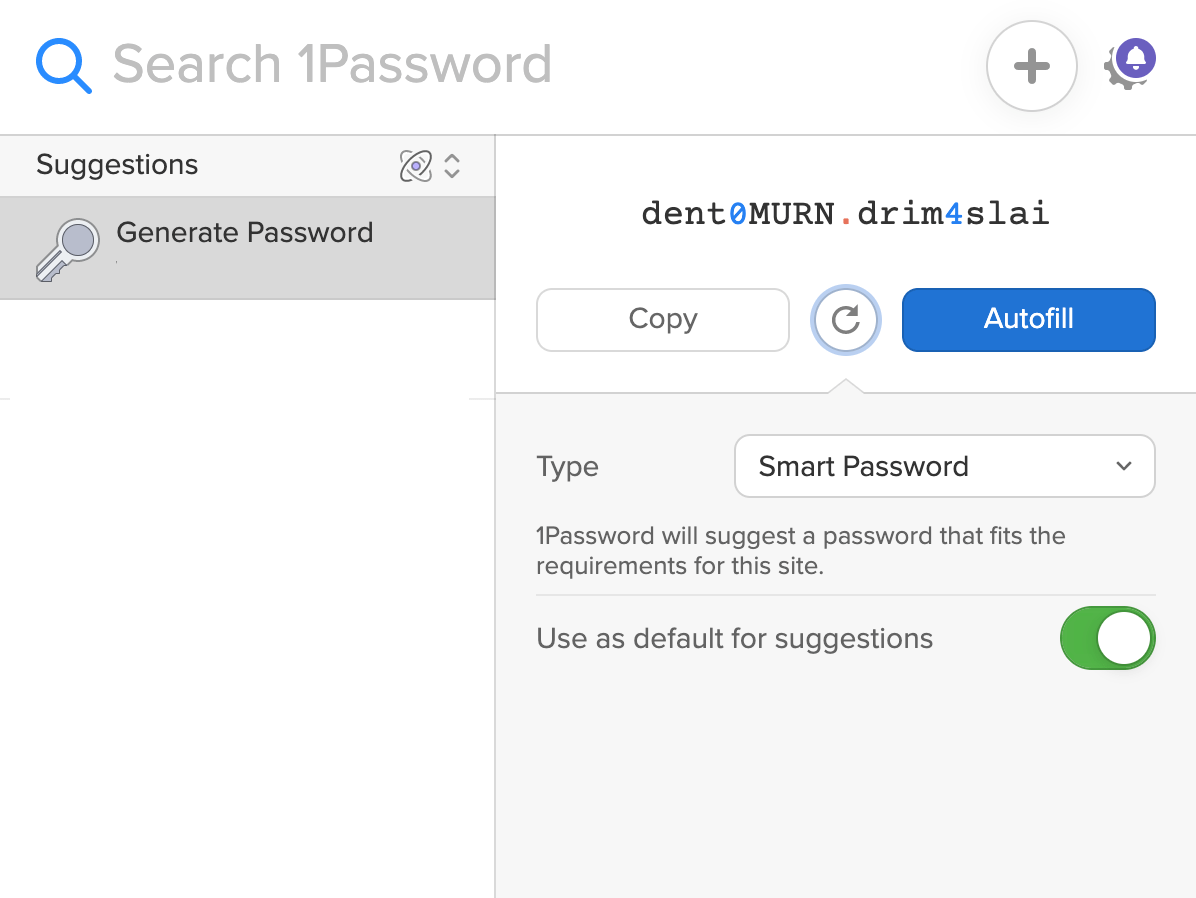Click the white knob on the green toggle

(x=1125, y=638)
